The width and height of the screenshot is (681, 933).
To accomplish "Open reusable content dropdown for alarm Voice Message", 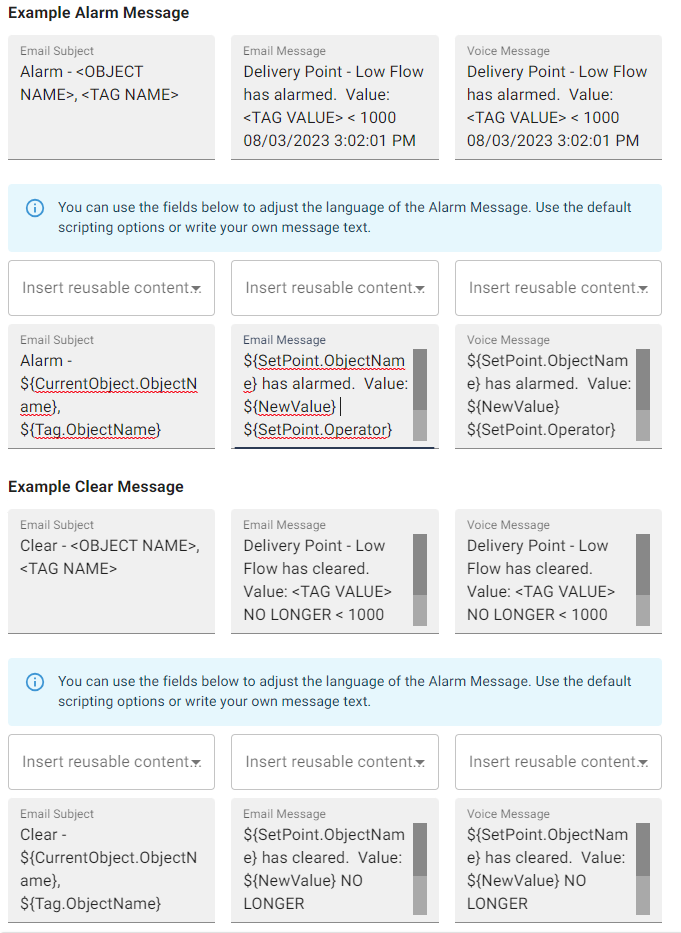I will [x=557, y=288].
